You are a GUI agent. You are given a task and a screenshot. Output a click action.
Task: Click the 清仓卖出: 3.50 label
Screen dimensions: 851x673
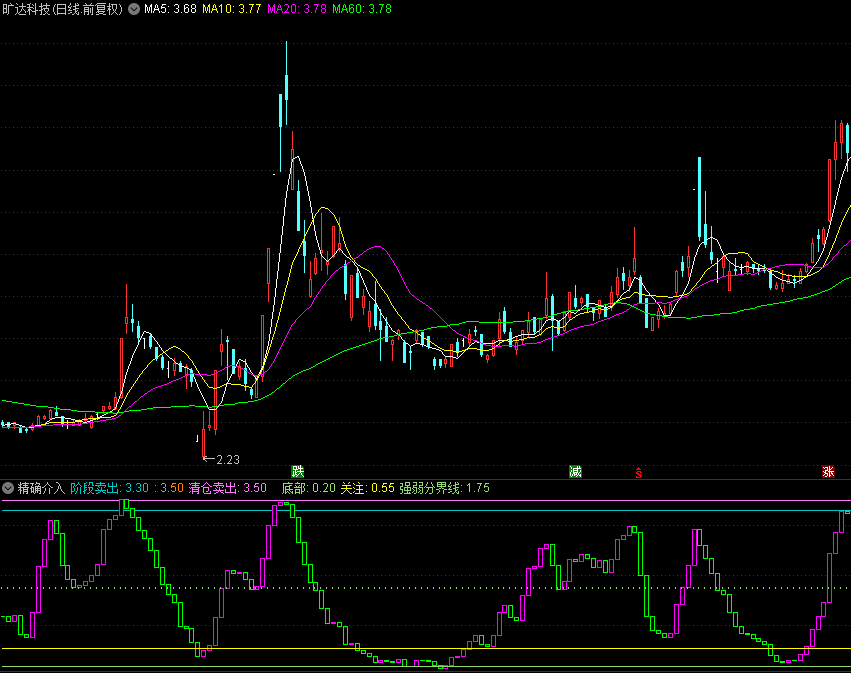(228, 488)
